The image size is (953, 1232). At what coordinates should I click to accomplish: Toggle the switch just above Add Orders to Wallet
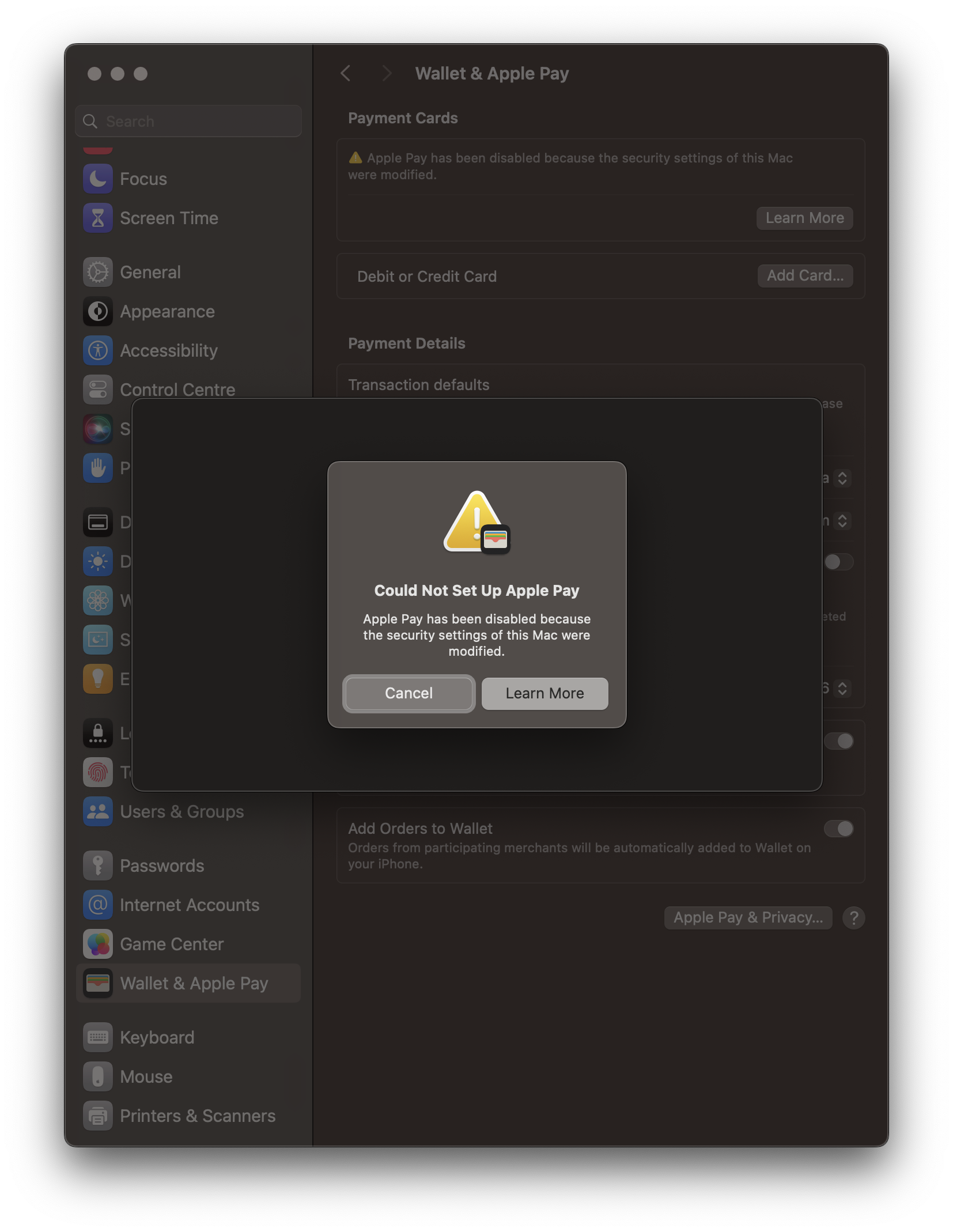[839, 741]
